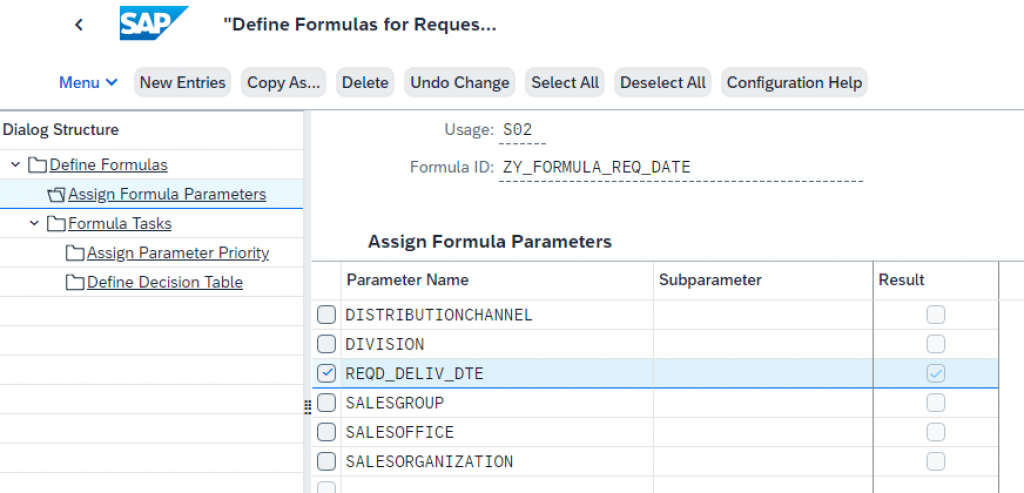1024x493 pixels.
Task: Click the New Entries button
Action: pyautogui.click(x=182, y=82)
